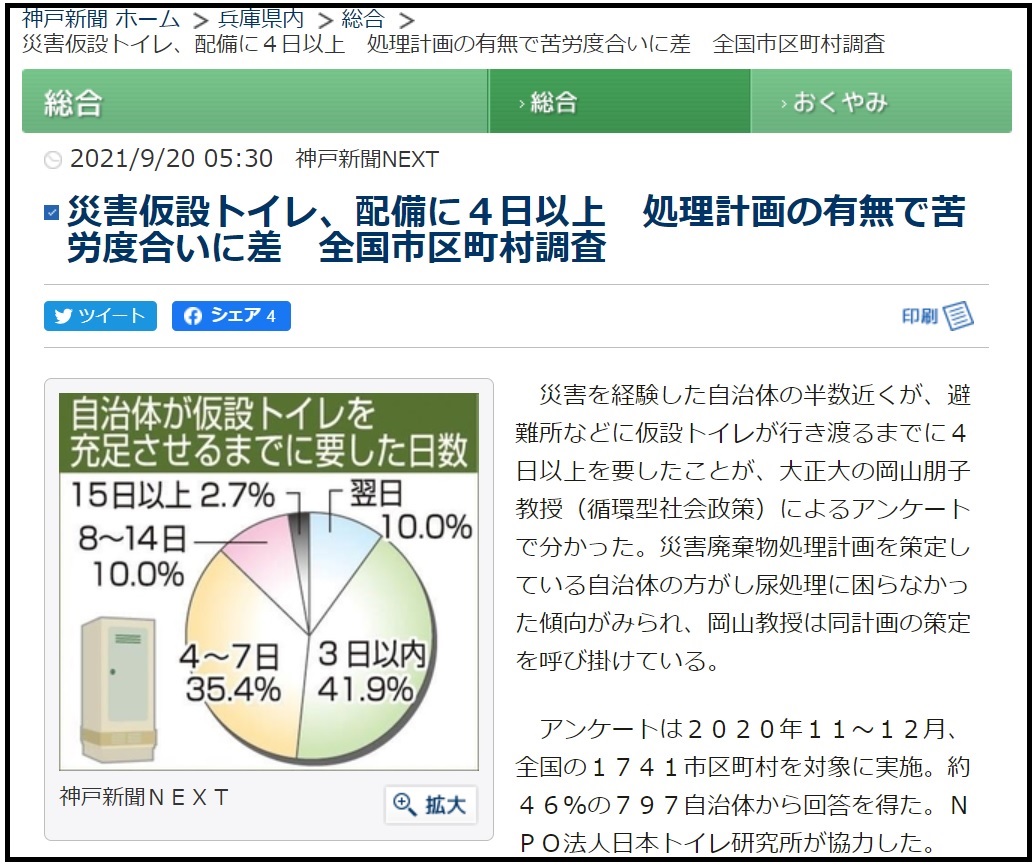Viewport: 1033px width, 865px height.
Task: Click the blue checkmark icon before headline
Action: (x=52, y=212)
